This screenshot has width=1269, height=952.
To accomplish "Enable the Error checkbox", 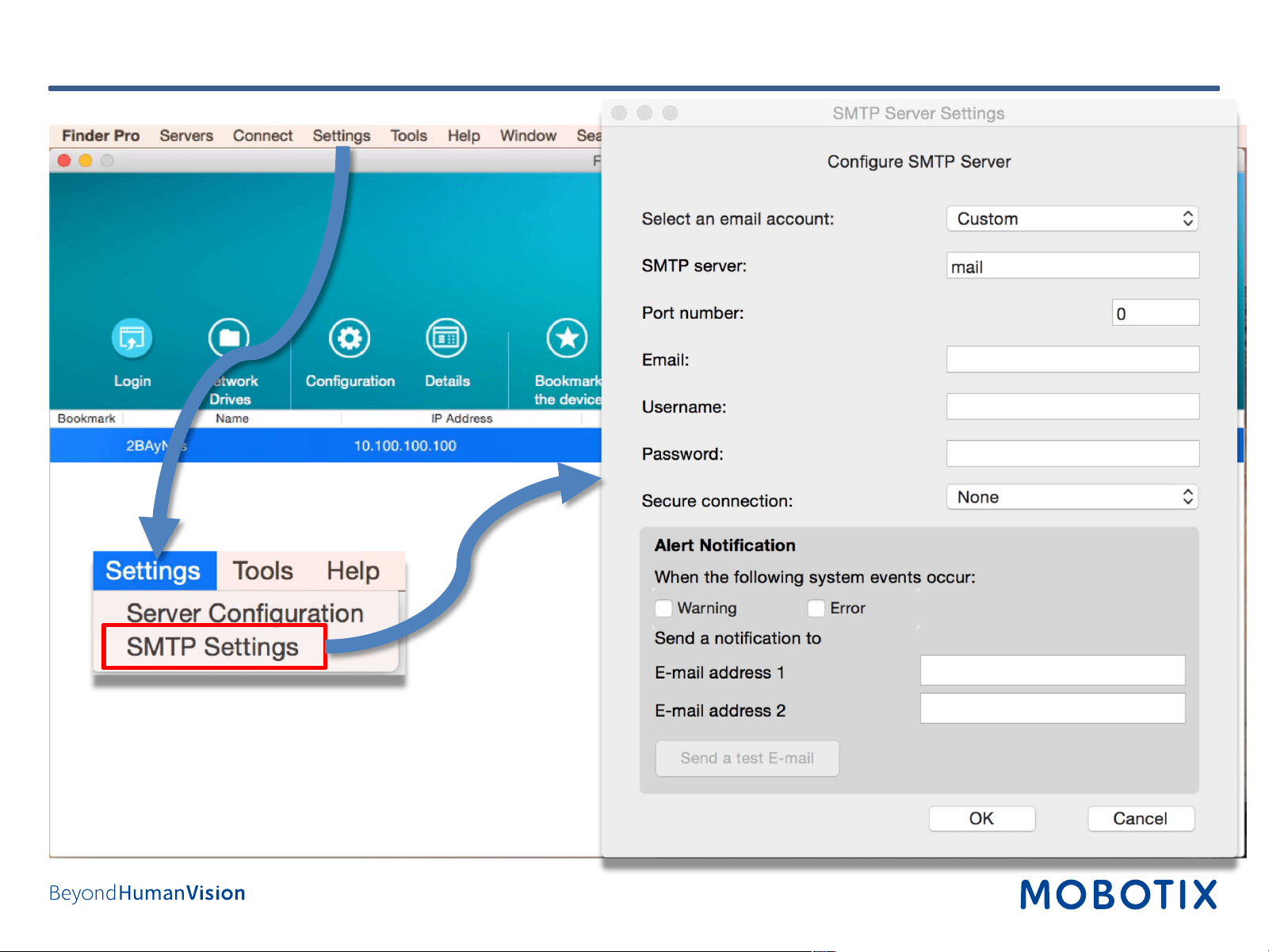I will tap(816, 608).
